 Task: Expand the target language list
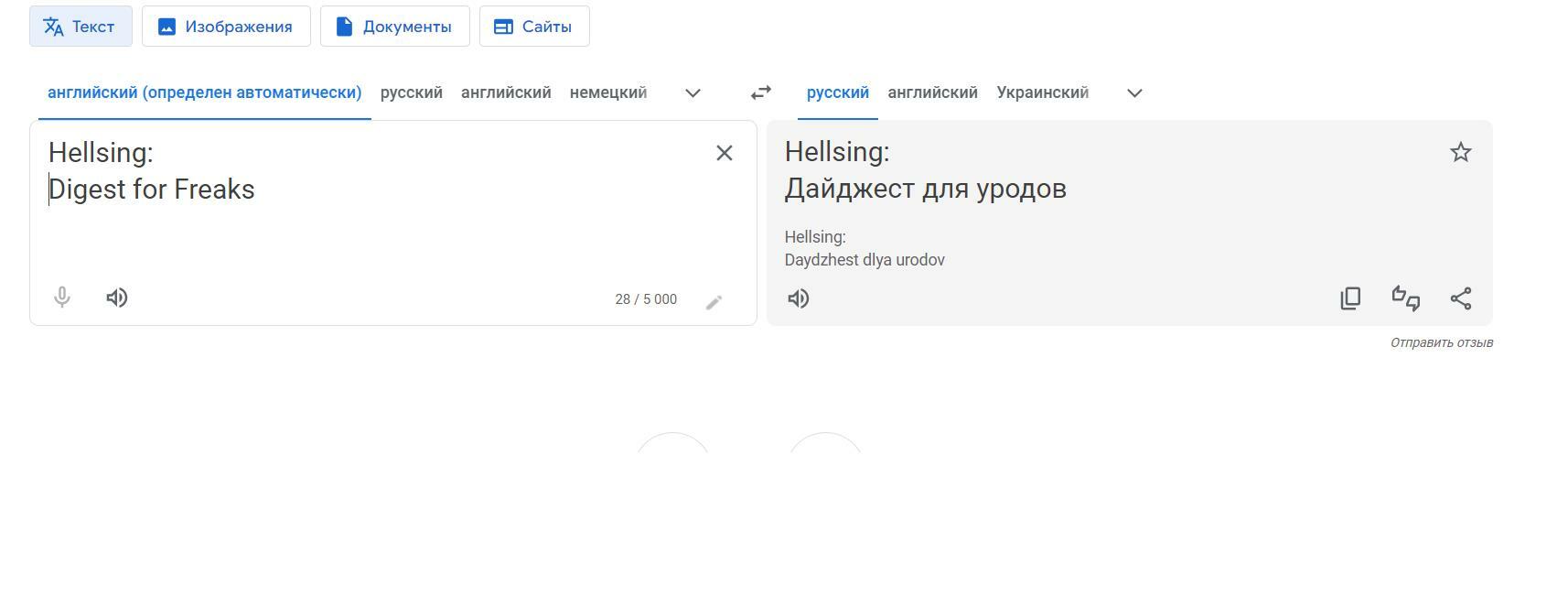(x=1134, y=92)
